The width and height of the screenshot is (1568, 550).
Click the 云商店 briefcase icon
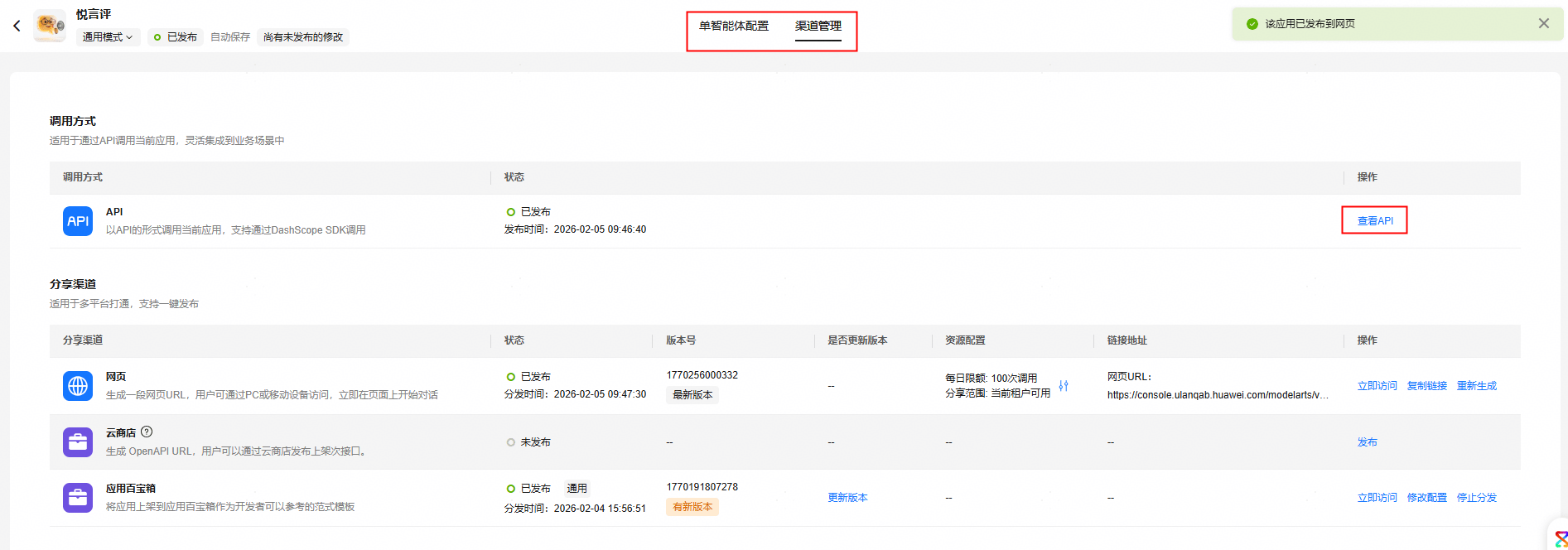pos(78,442)
